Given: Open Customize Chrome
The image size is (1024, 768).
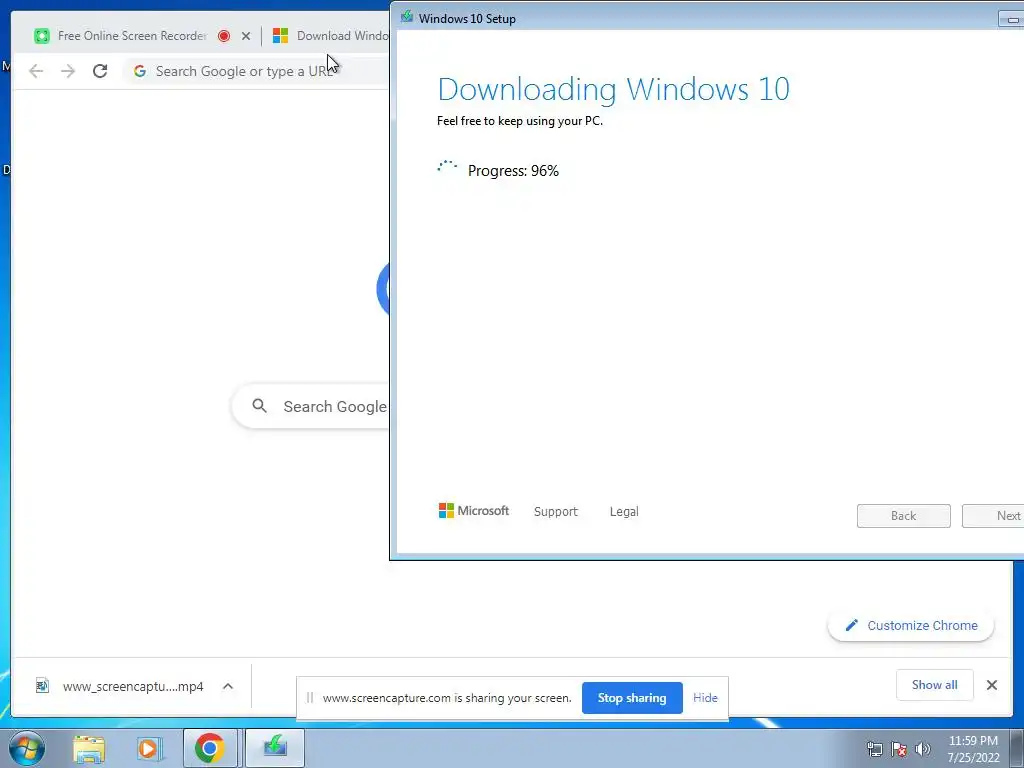Looking at the screenshot, I should (910, 626).
